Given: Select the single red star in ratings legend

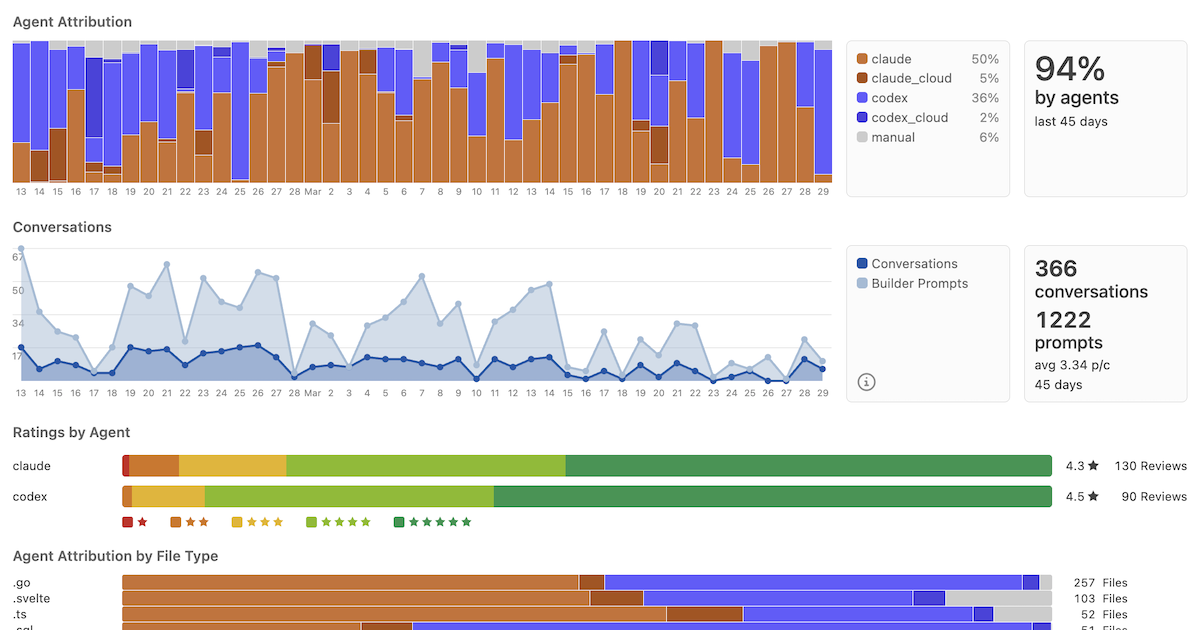Looking at the screenshot, I should [142, 522].
